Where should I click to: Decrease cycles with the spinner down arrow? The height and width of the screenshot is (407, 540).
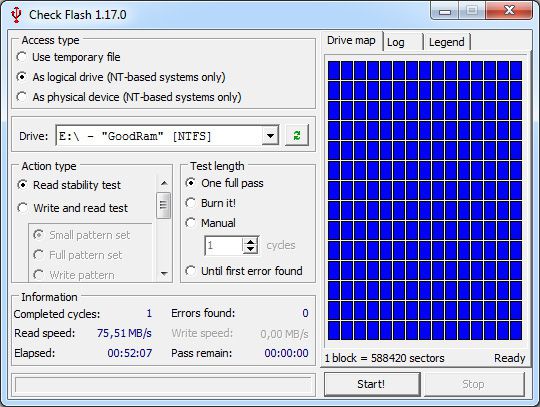251,249
